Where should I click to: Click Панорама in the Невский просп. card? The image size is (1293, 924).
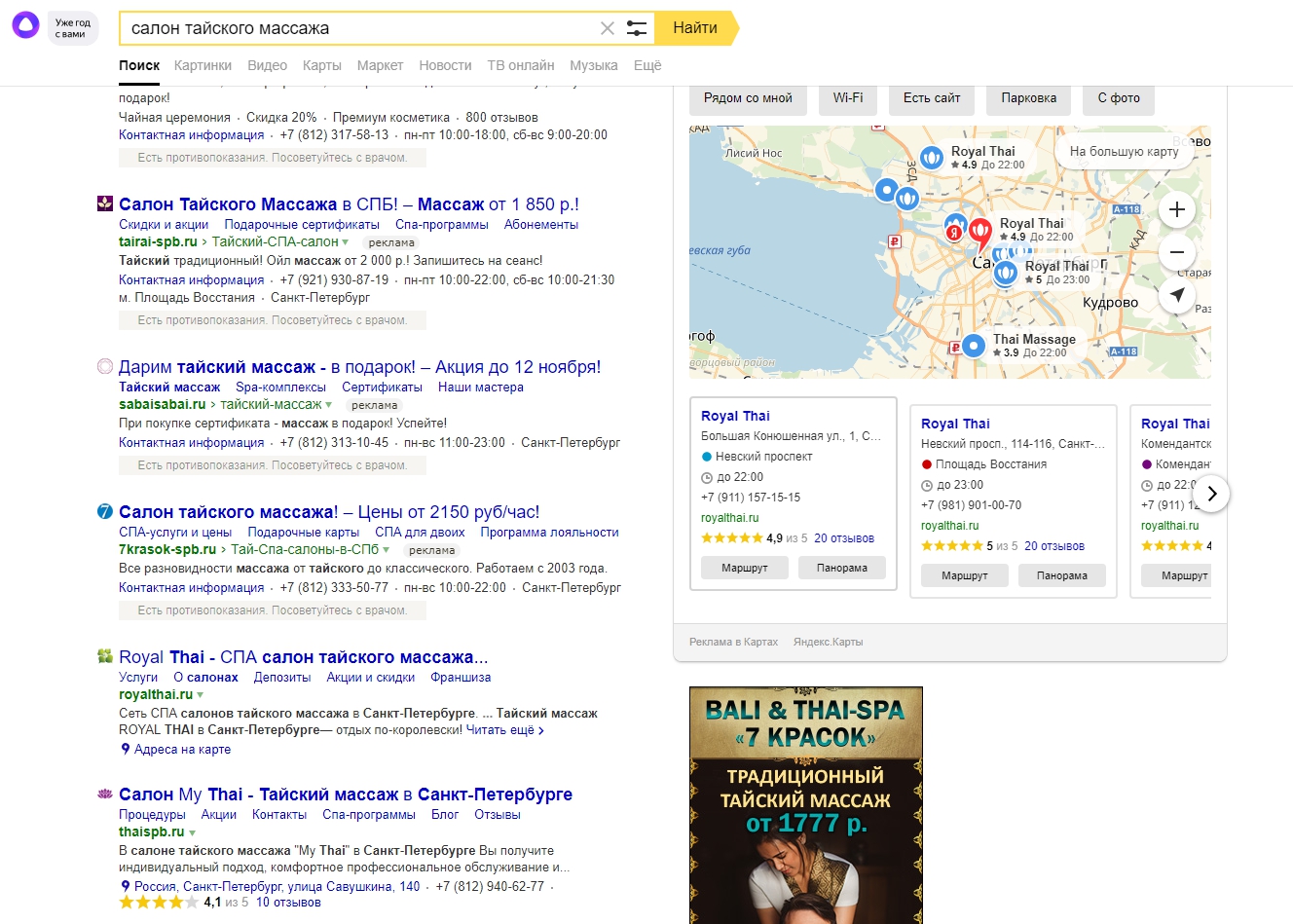coord(1062,575)
